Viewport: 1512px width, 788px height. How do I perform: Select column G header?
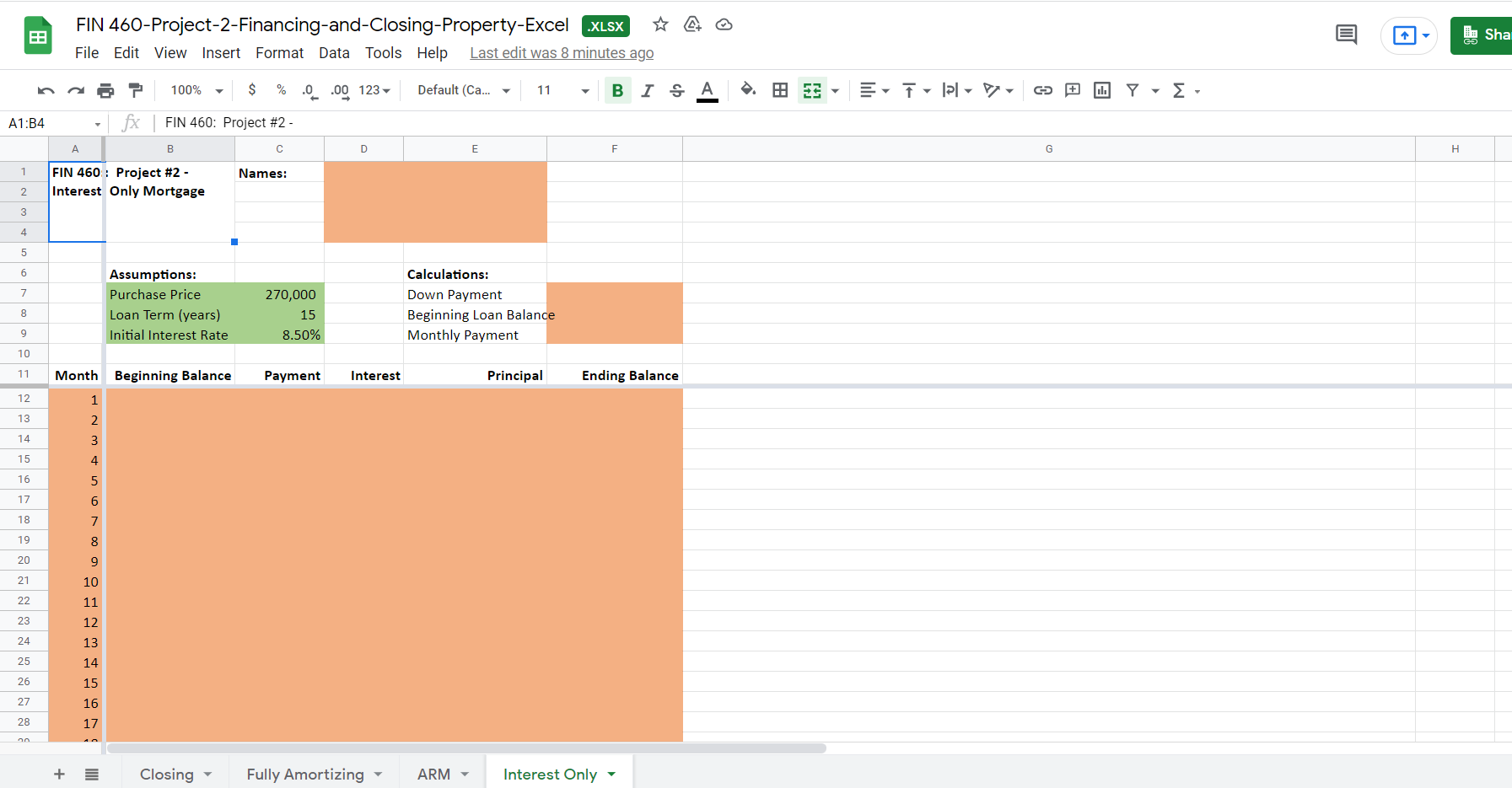(1049, 148)
